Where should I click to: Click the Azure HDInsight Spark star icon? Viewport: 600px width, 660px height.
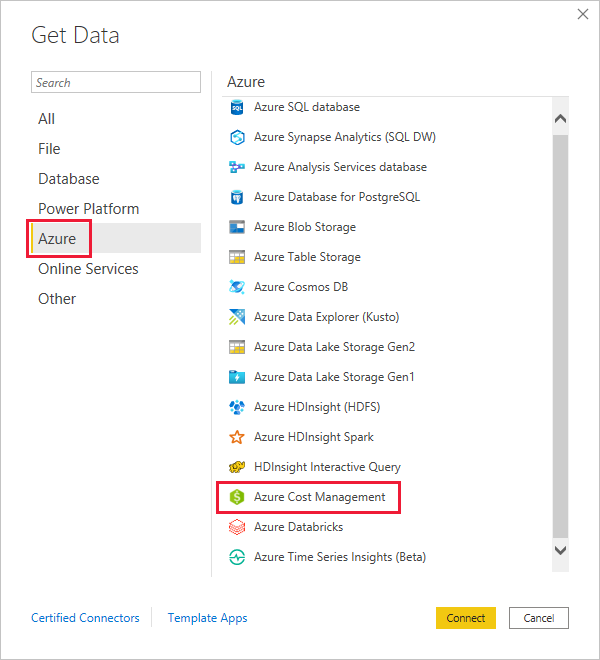pos(237,437)
